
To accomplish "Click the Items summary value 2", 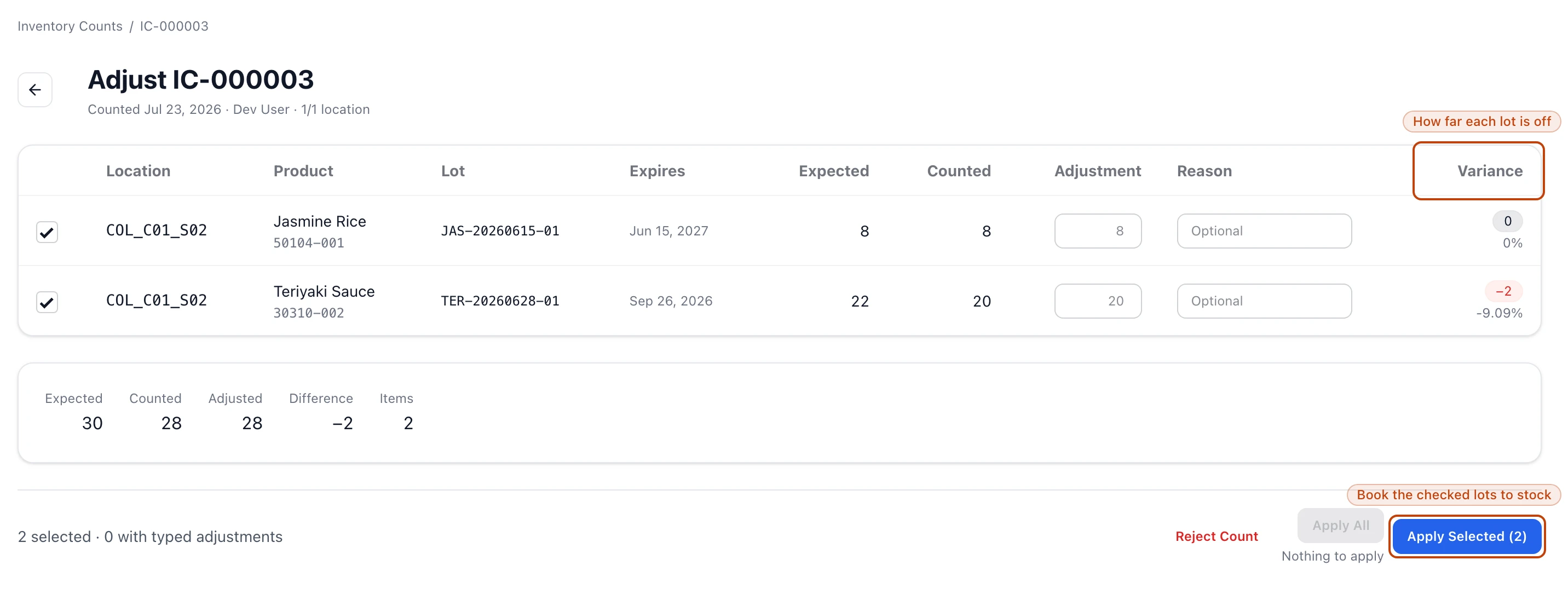I will click(408, 423).
